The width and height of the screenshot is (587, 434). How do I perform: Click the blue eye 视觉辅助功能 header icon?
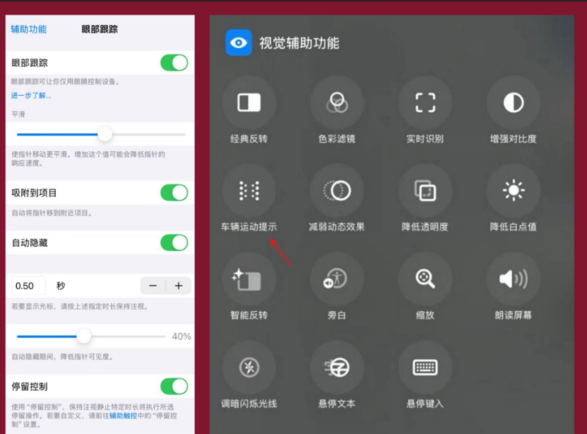coord(238,43)
